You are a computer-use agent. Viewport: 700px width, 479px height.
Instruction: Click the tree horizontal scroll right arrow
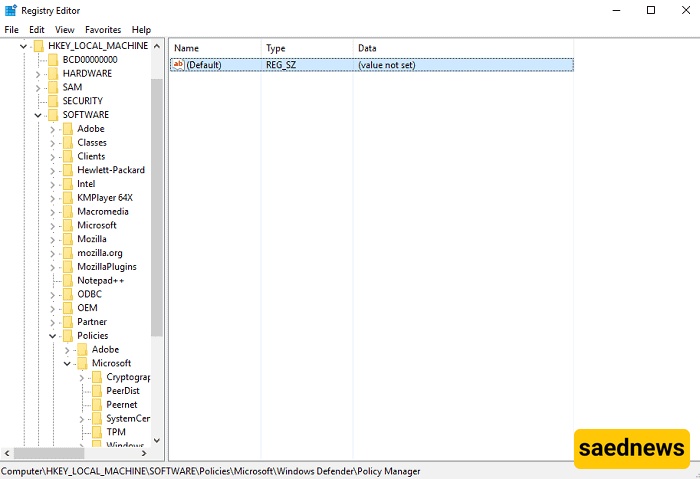click(144, 453)
